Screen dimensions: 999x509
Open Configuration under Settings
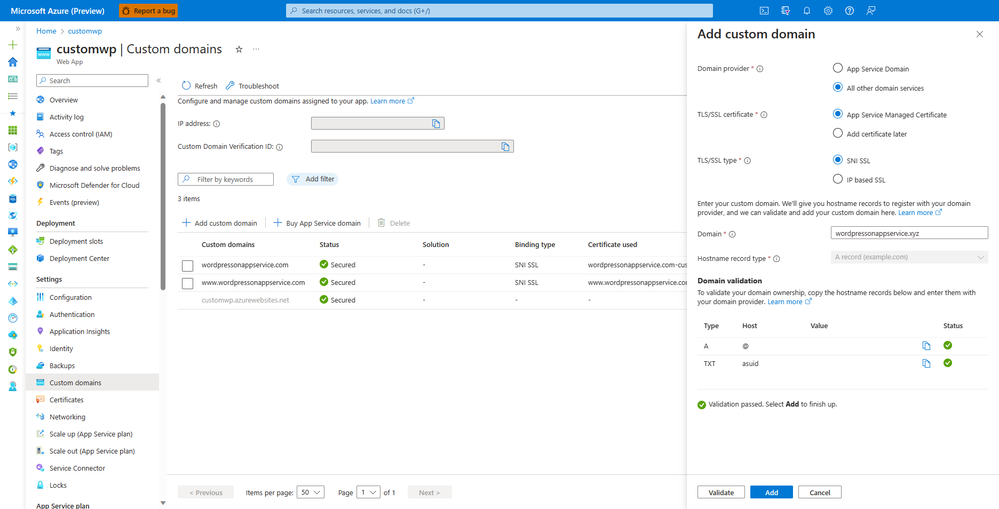click(71, 298)
